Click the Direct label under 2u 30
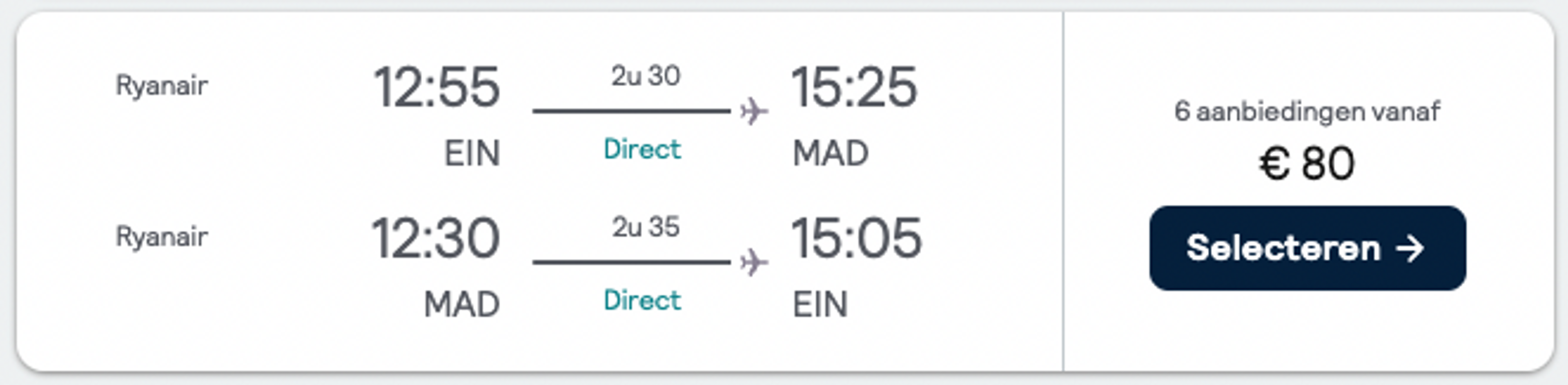The image size is (1568, 385). point(642,149)
